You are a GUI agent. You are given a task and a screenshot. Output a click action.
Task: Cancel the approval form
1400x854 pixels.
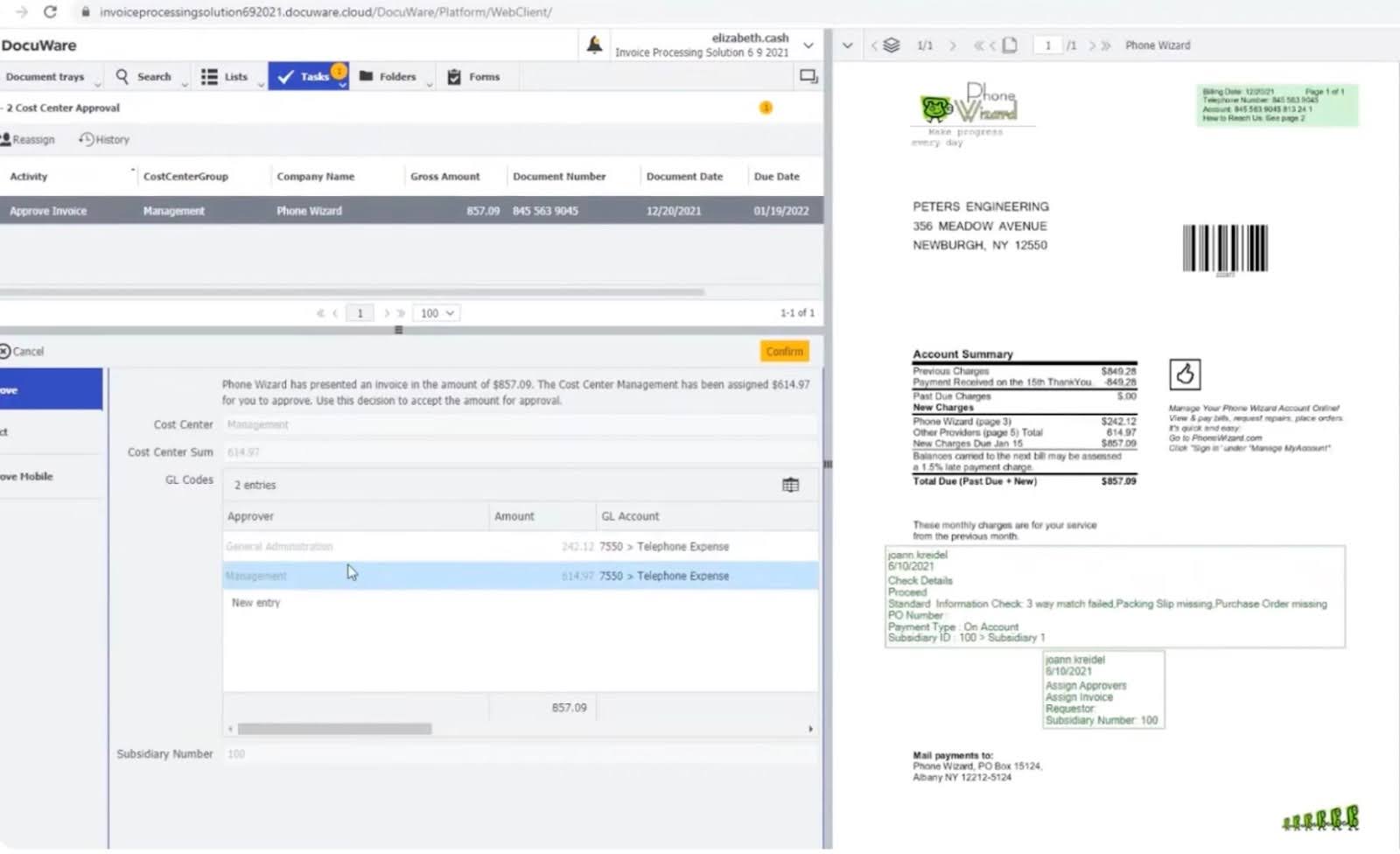tap(25, 351)
